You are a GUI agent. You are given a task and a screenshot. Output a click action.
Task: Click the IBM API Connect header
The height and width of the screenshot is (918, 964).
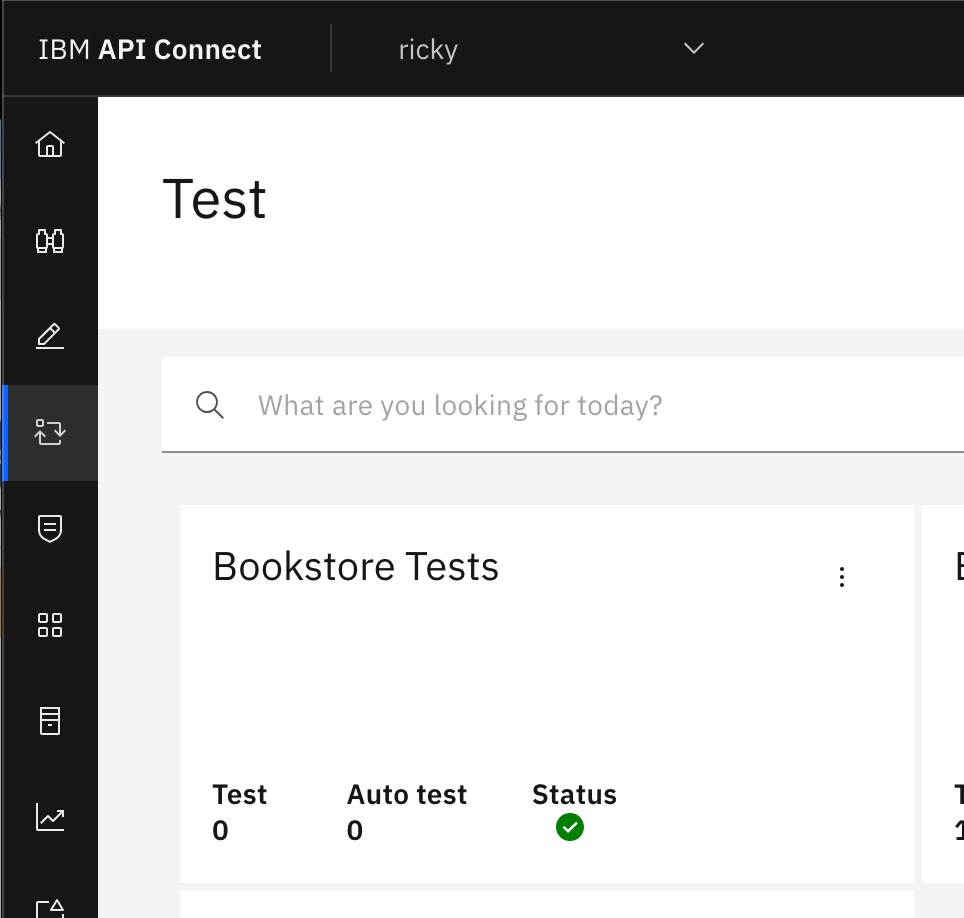pyautogui.click(x=149, y=48)
